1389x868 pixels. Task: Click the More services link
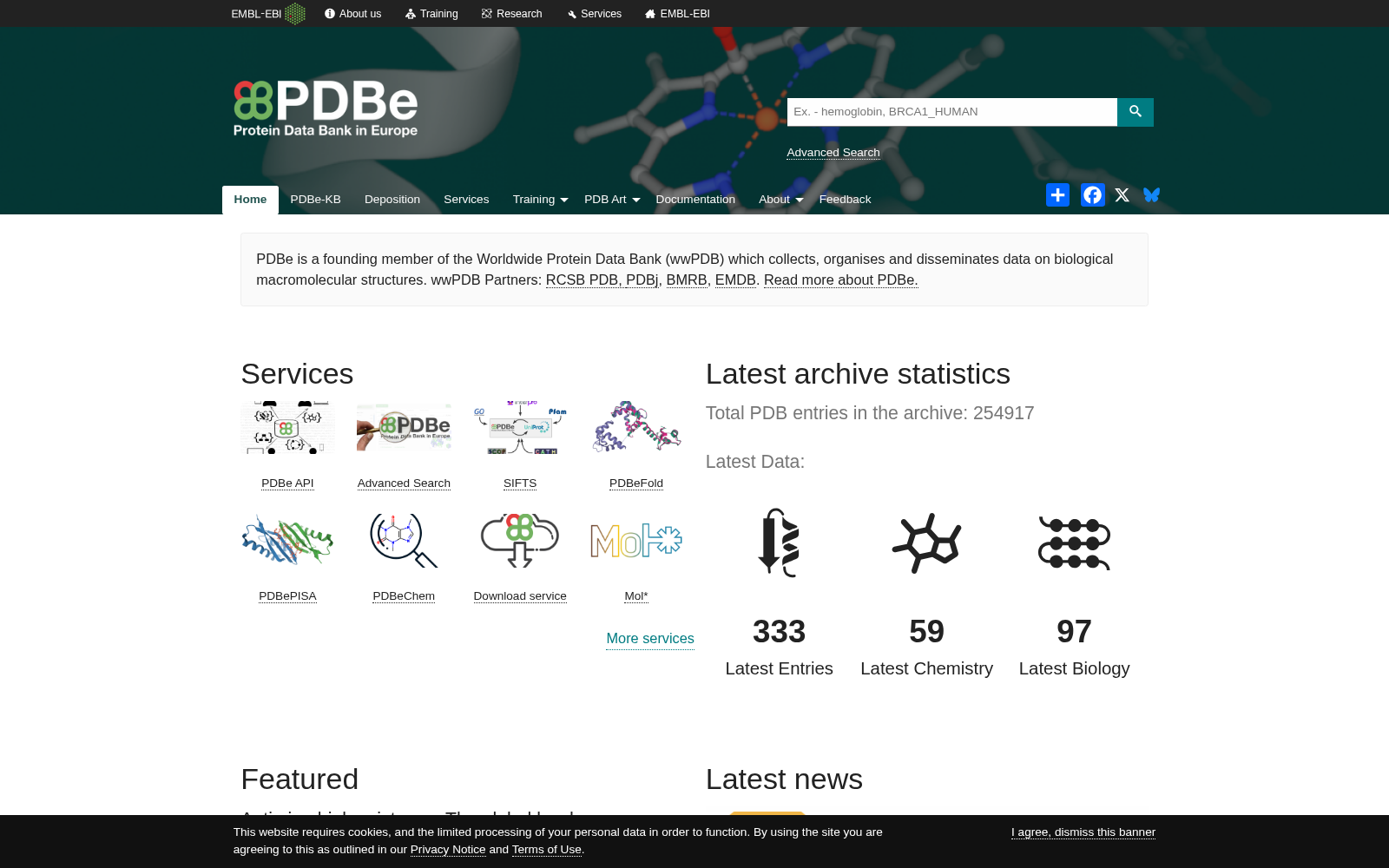[650, 639]
